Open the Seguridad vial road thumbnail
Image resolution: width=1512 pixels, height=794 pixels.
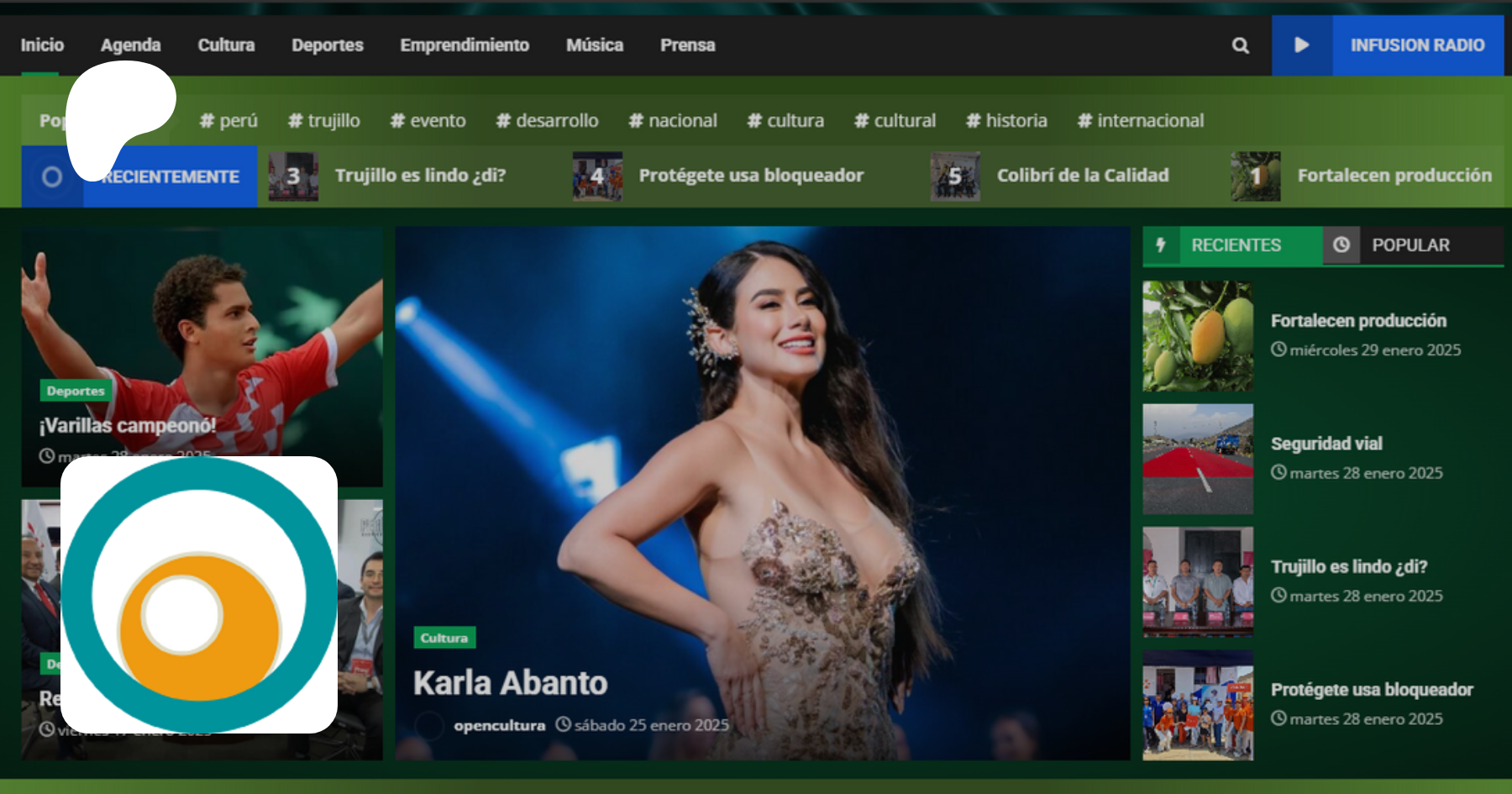1198,459
